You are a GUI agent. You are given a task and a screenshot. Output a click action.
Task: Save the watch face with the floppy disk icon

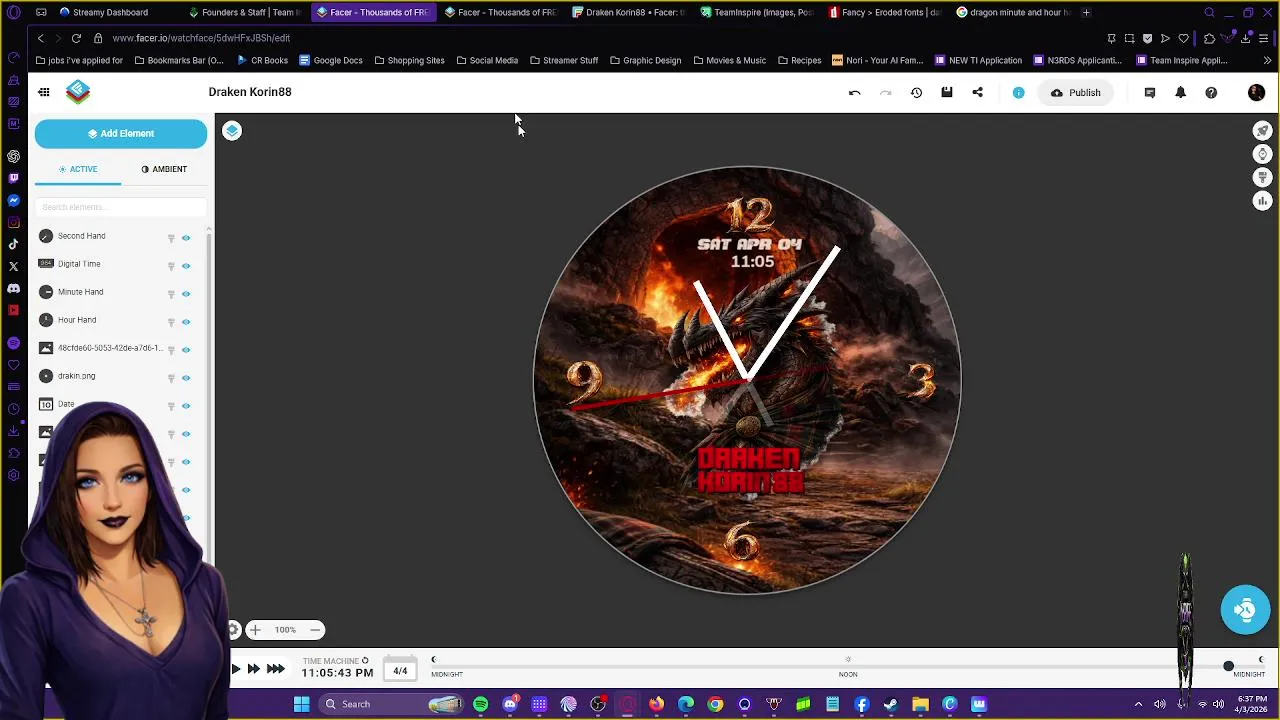pos(947,92)
